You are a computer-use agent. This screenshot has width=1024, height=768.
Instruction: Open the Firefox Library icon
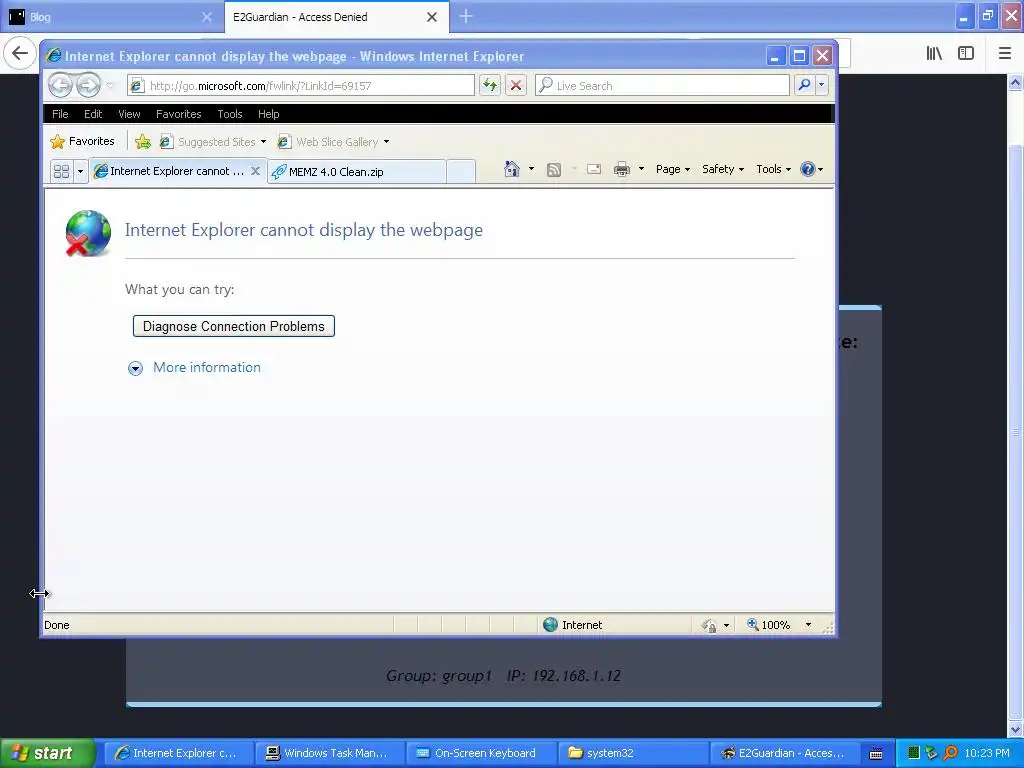[x=934, y=54]
